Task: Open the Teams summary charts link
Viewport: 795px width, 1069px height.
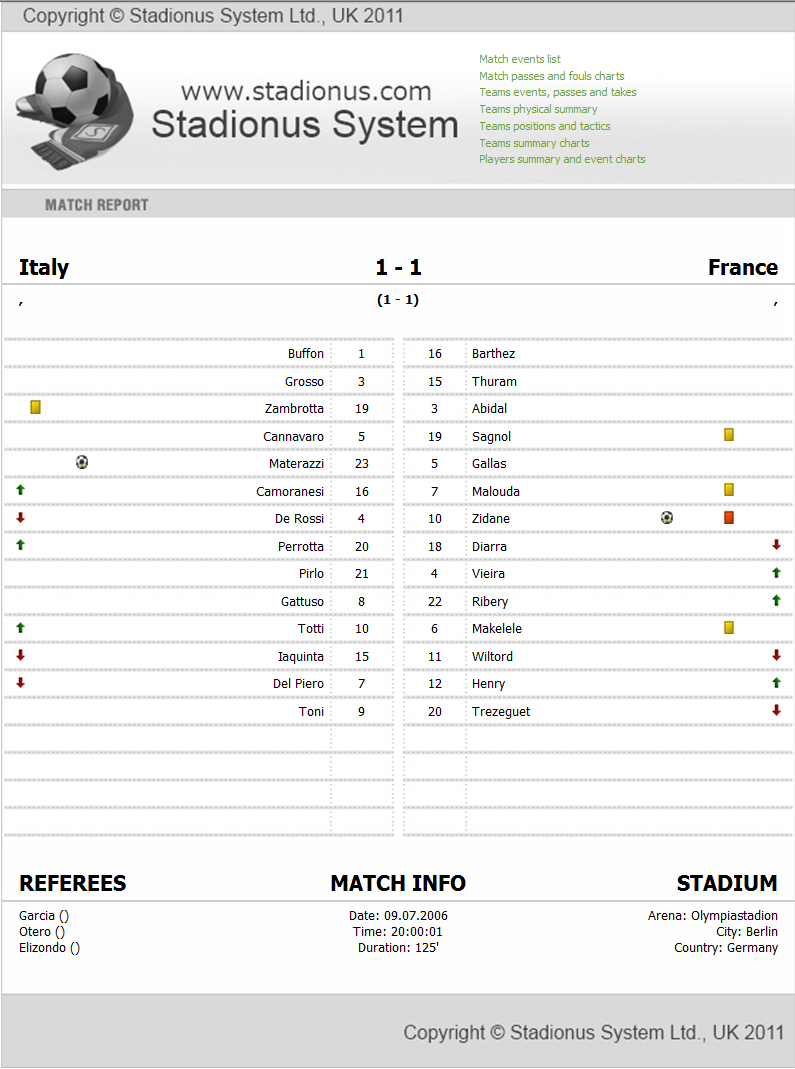Action: 534,143
